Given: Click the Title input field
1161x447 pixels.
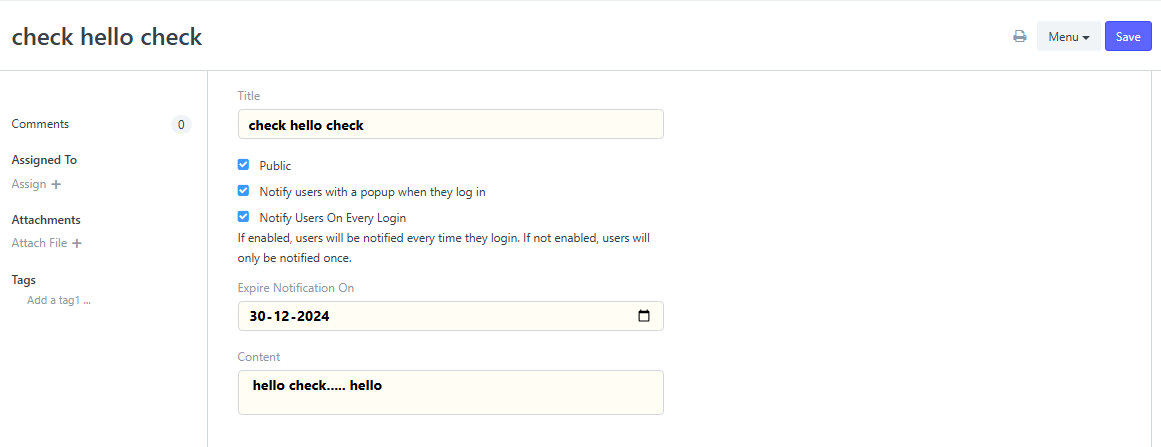Looking at the screenshot, I should [x=450, y=124].
